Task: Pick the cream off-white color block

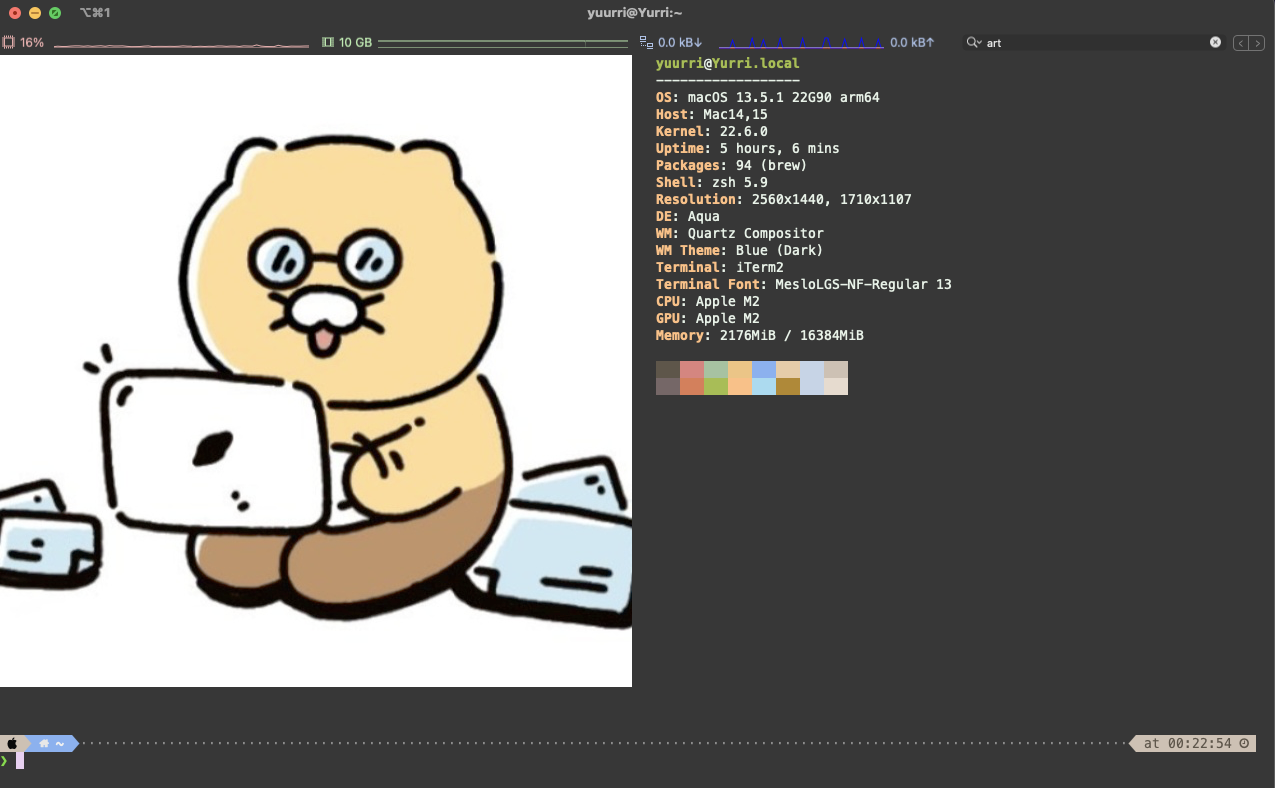Action: point(836,386)
